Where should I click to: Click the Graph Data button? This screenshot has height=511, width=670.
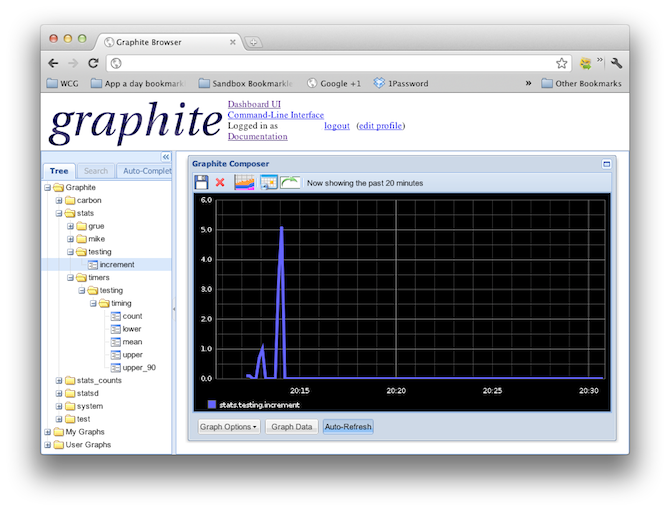292,427
